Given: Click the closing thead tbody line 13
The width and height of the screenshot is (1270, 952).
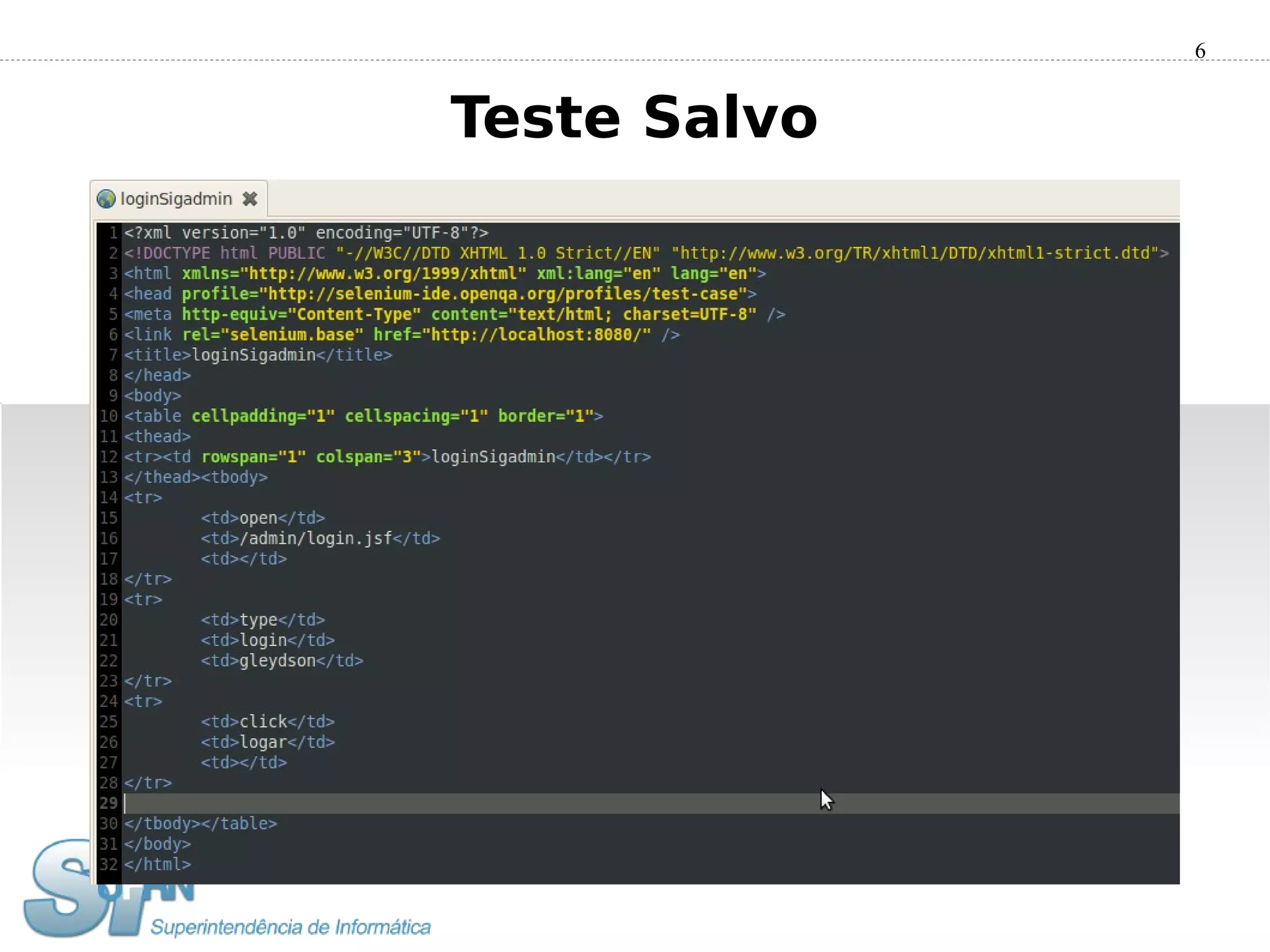Looking at the screenshot, I should pyautogui.click(x=196, y=478).
